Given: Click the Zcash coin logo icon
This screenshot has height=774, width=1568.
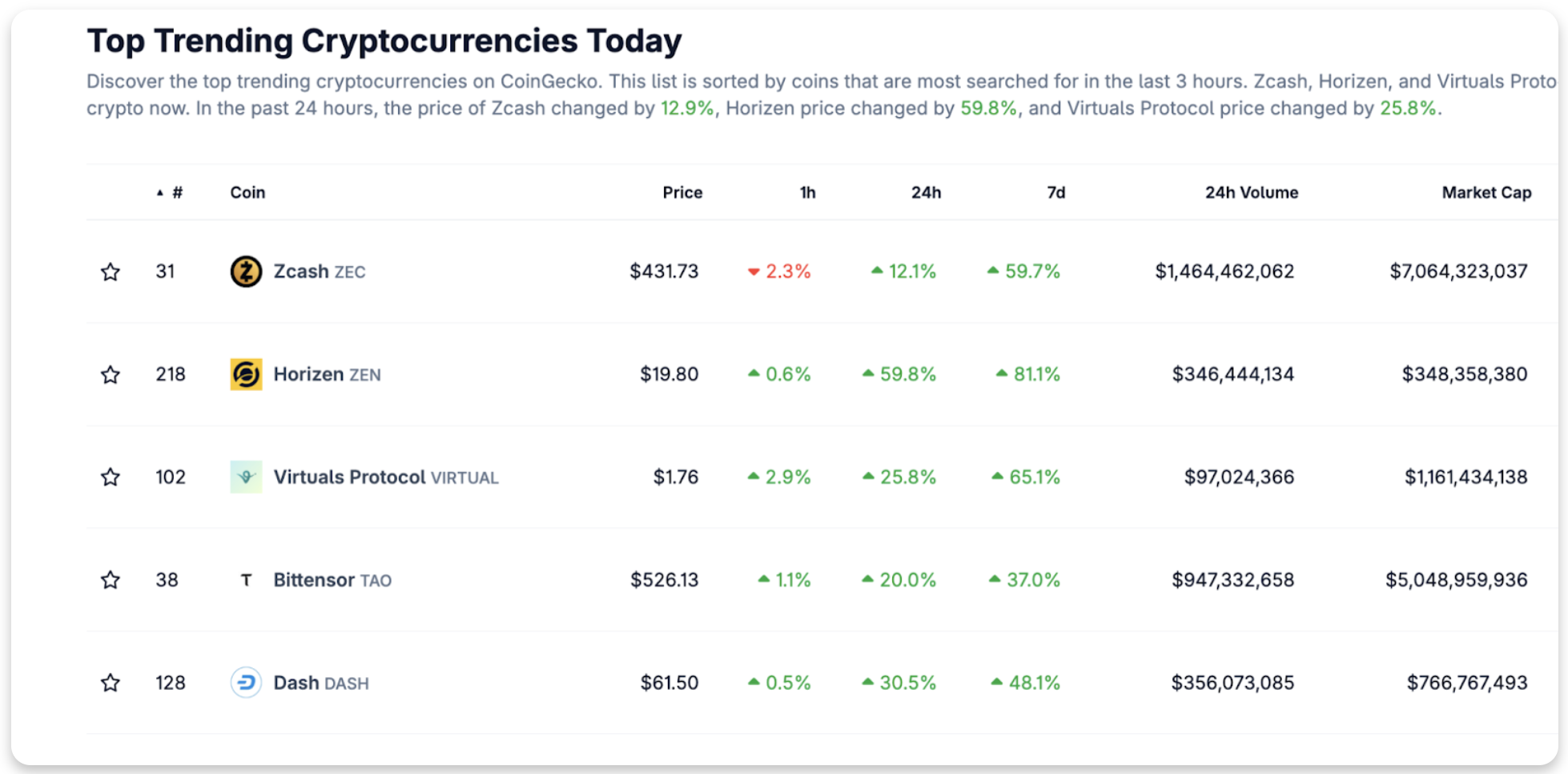Looking at the screenshot, I should tap(246, 272).
